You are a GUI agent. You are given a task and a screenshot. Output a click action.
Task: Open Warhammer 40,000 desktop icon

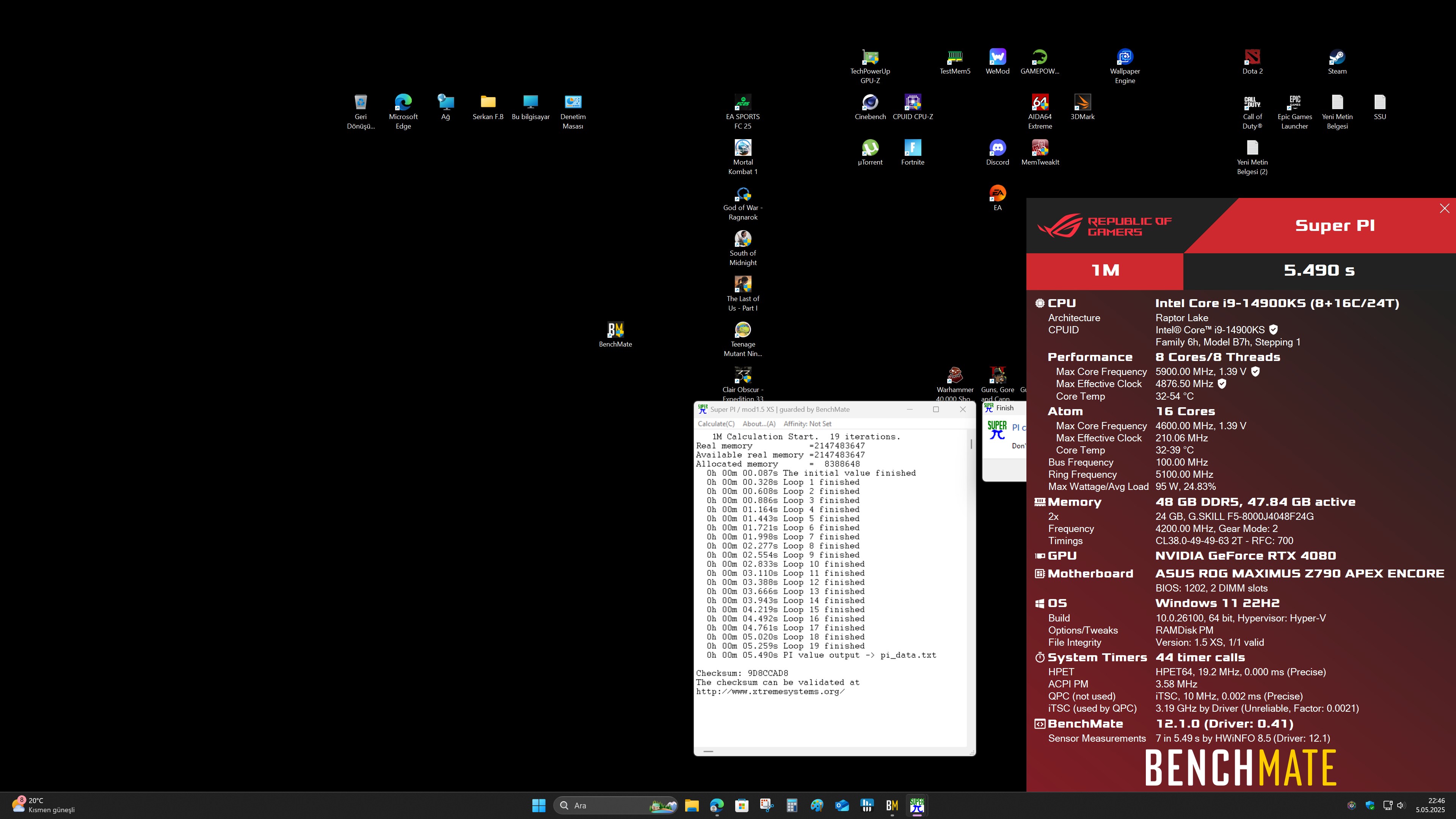coord(955,384)
